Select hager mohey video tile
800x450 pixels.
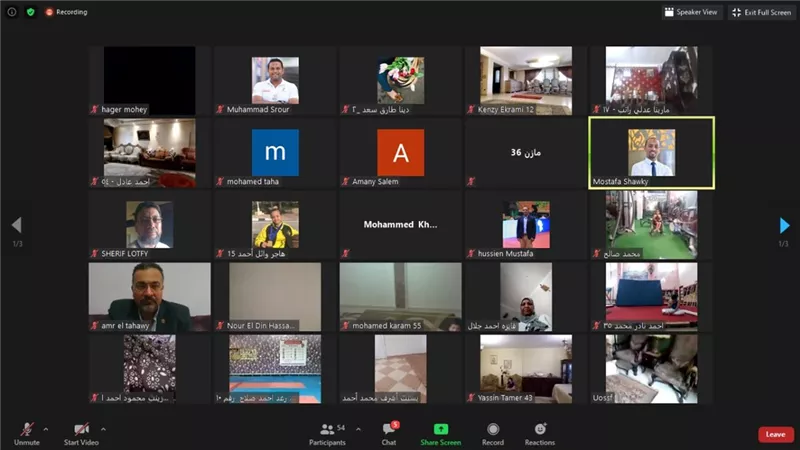(149, 81)
